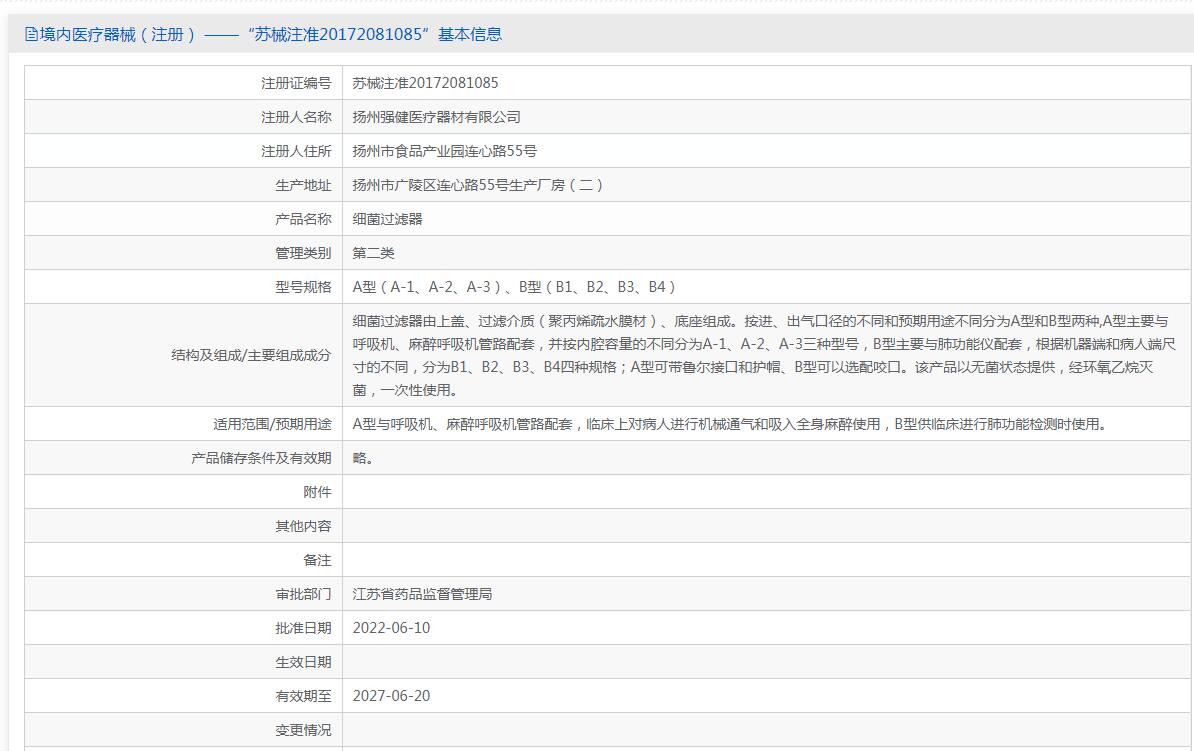Click approval department value 江苏省药品监督管理局

pyautogui.click(x=422, y=594)
